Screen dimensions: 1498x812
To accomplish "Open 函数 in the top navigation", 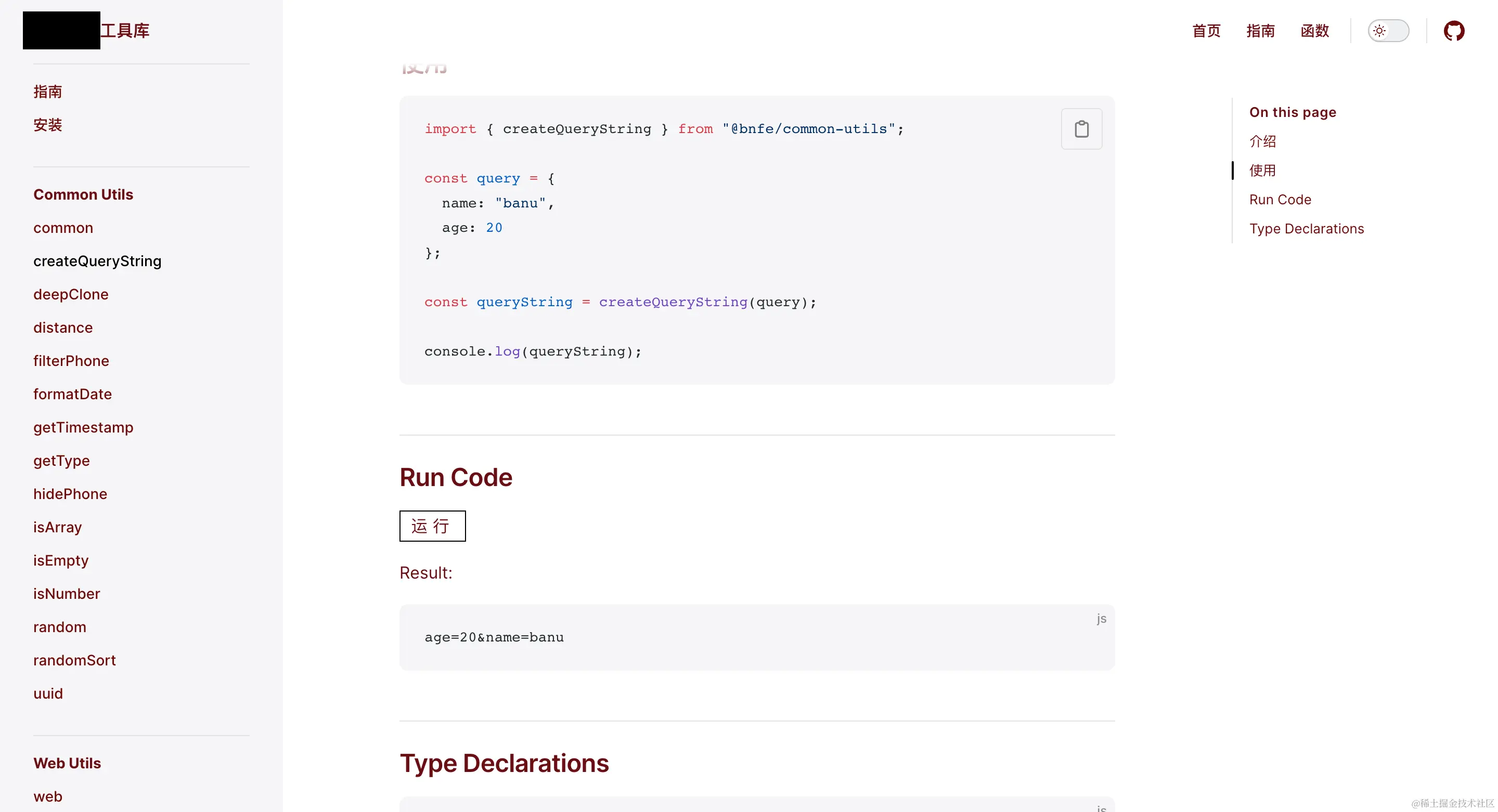I will 1314,31.
